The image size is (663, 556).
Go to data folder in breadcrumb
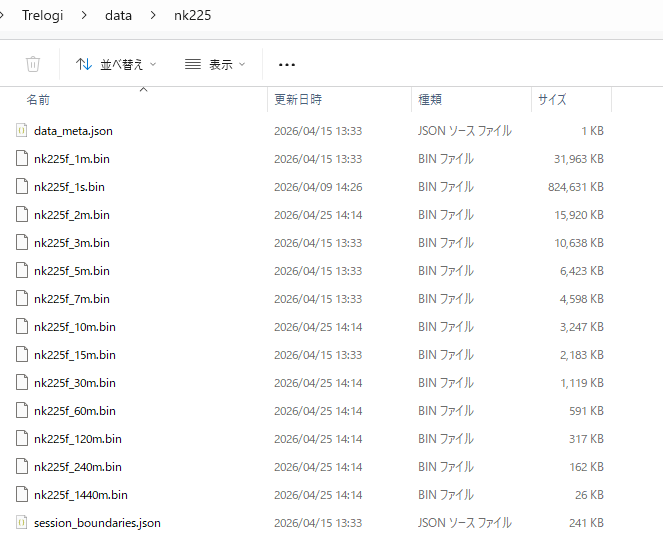118,16
